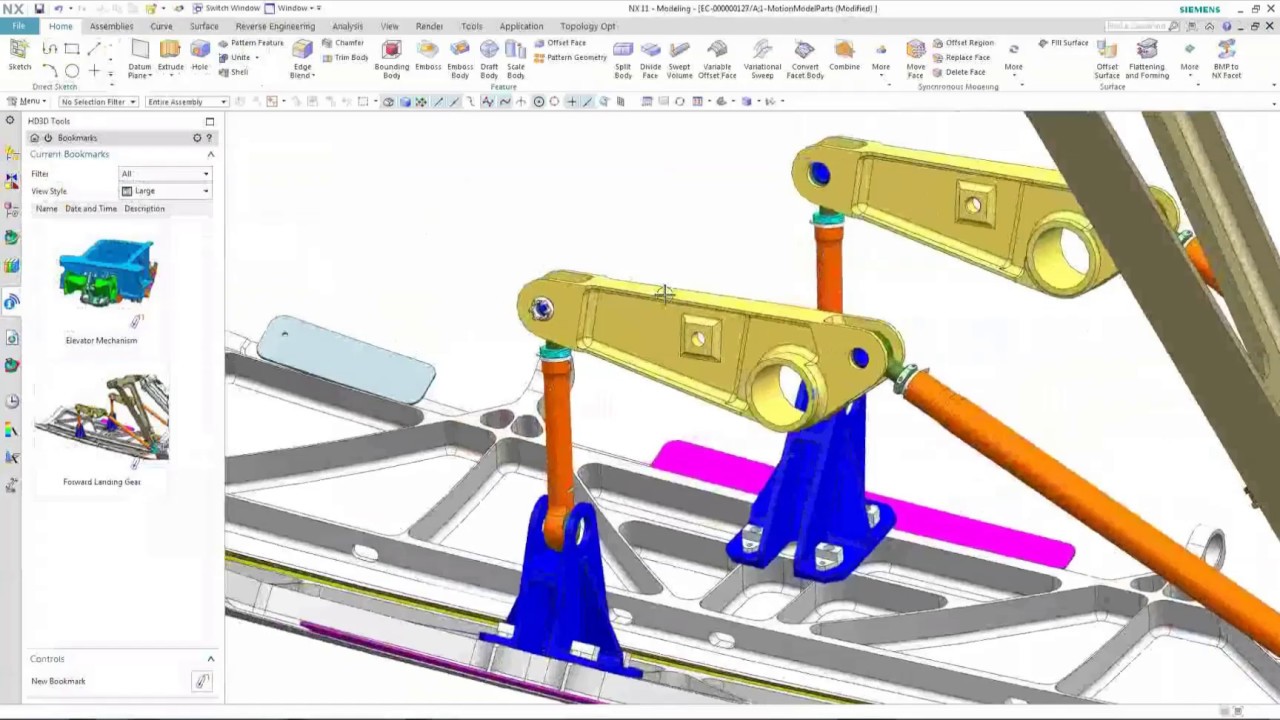Image resolution: width=1280 pixels, height=720 pixels.
Task: Click Delete Face
Action: pos(959,72)
